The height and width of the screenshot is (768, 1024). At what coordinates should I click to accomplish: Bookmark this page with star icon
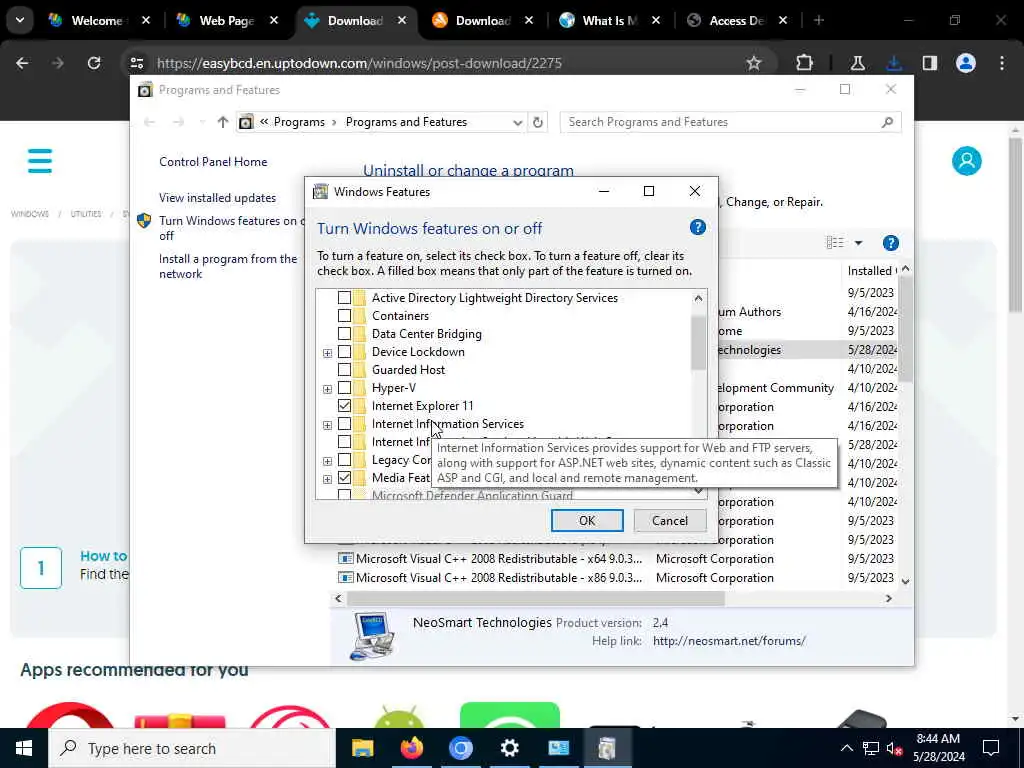[x=754, y=63]
